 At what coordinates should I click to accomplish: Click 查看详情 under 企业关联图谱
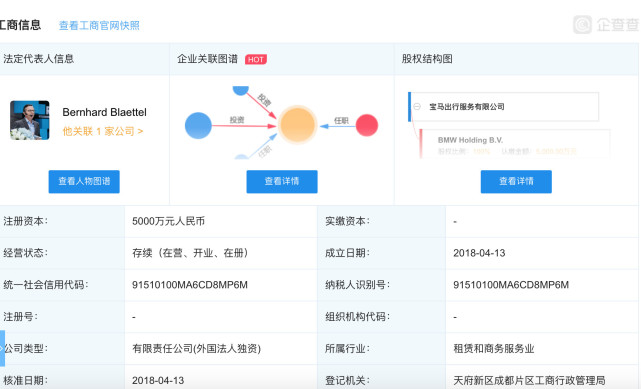point(282,181)
